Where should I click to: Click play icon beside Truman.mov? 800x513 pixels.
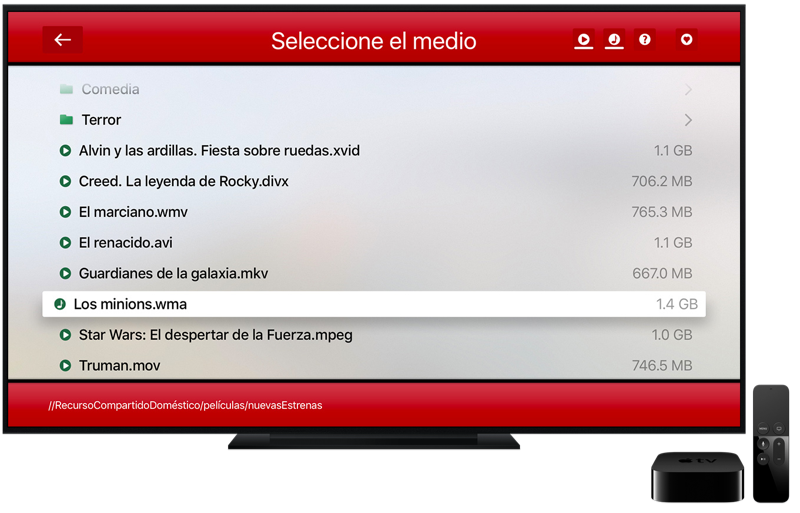pos(66,366)
